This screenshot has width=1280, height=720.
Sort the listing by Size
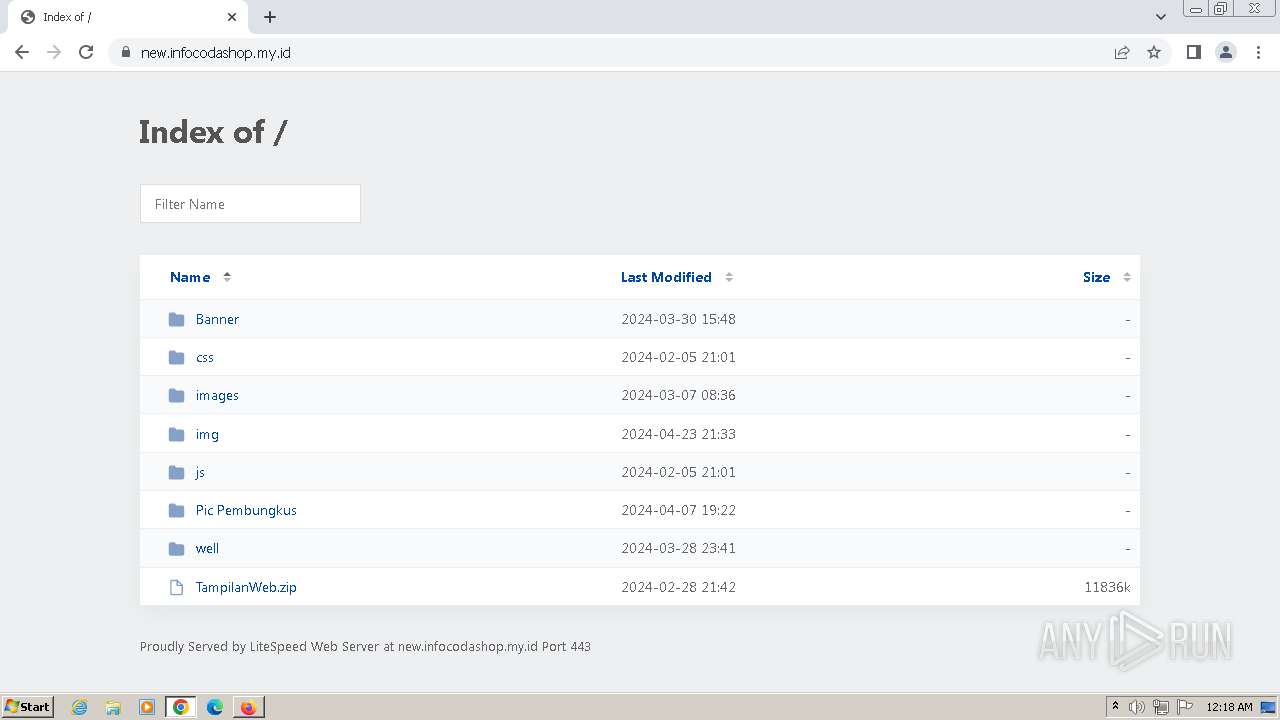[1096, 277]
